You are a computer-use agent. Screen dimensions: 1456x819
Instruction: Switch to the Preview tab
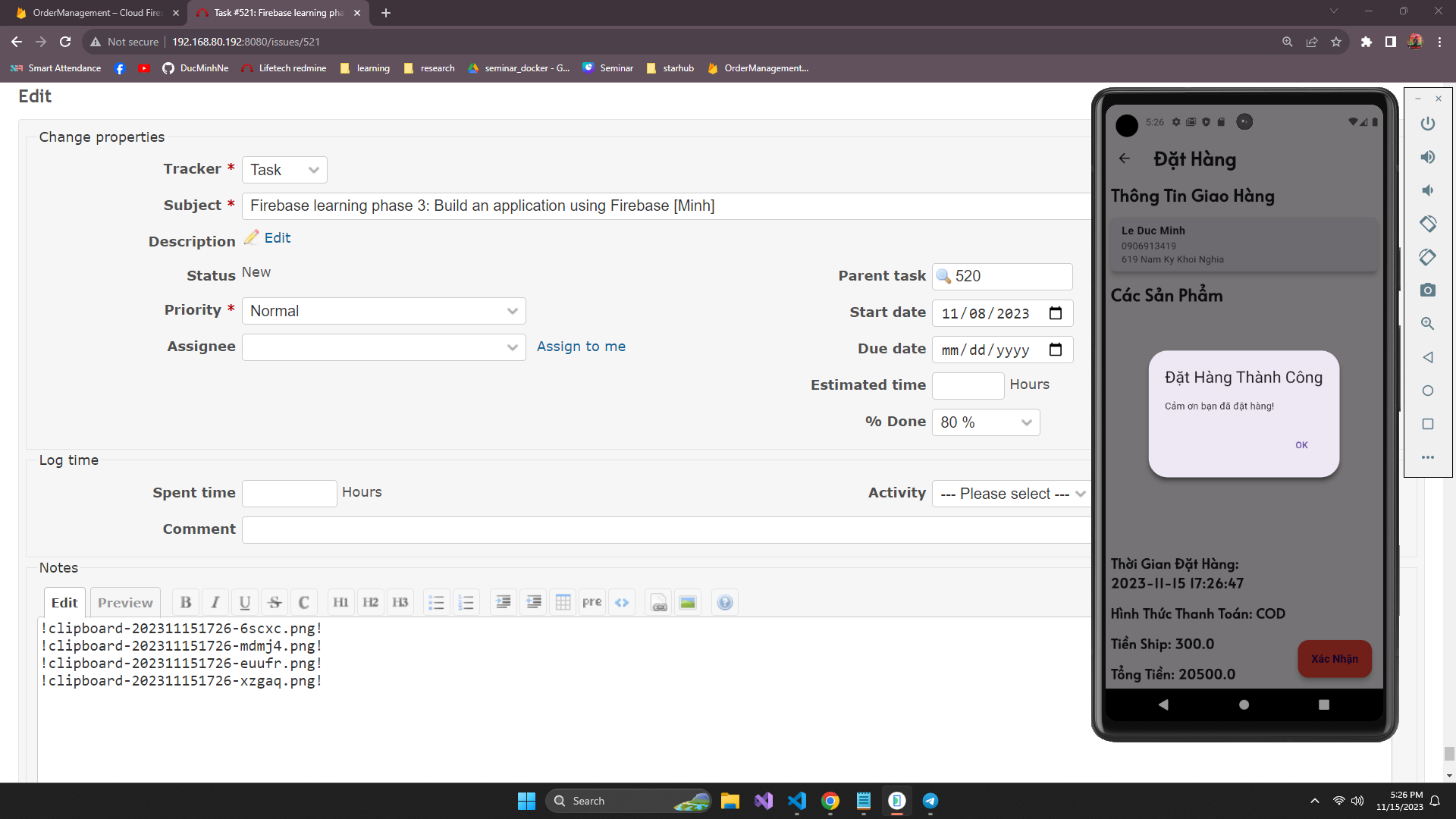(125, 603)
